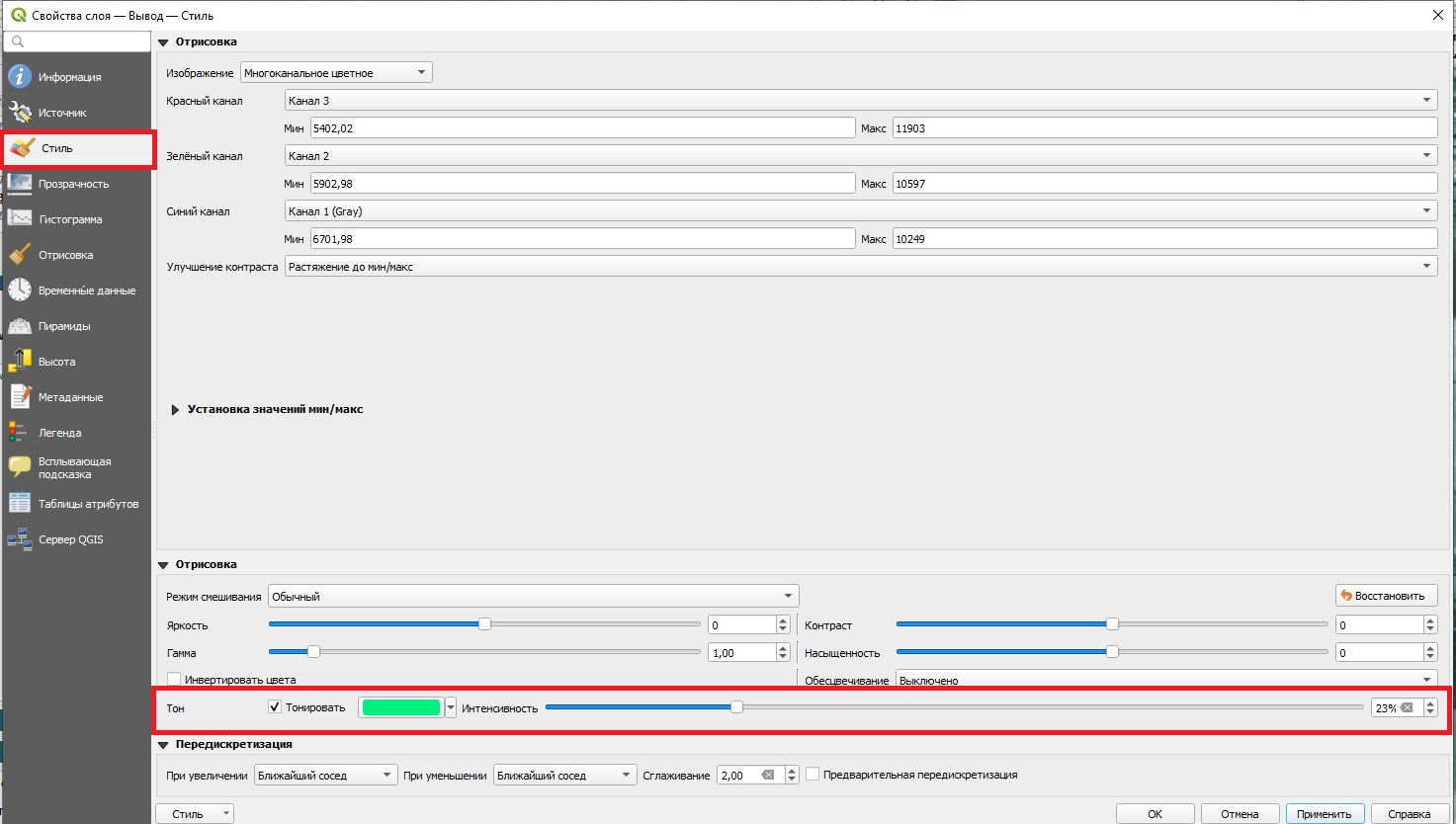Viewport: 1456px width, 824px height.
Task: Open the Временные данные clock icon
Action: (20, 289)
